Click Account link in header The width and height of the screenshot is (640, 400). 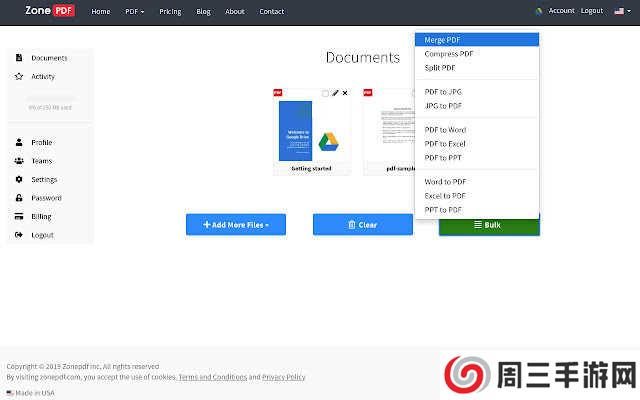click(x=561, y=11)
